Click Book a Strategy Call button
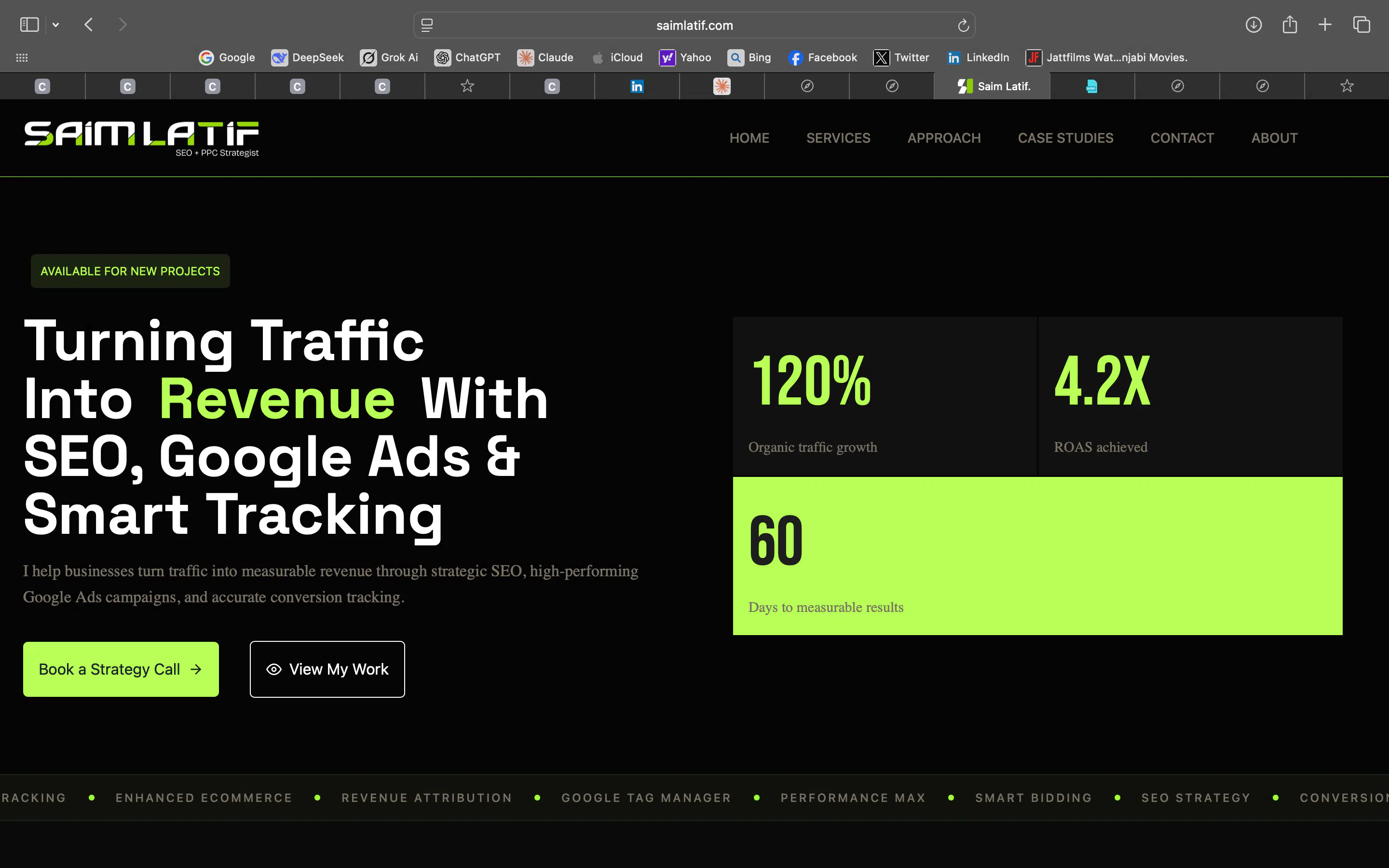Screen dimensions: 1389x868 [x=121, y=669]
